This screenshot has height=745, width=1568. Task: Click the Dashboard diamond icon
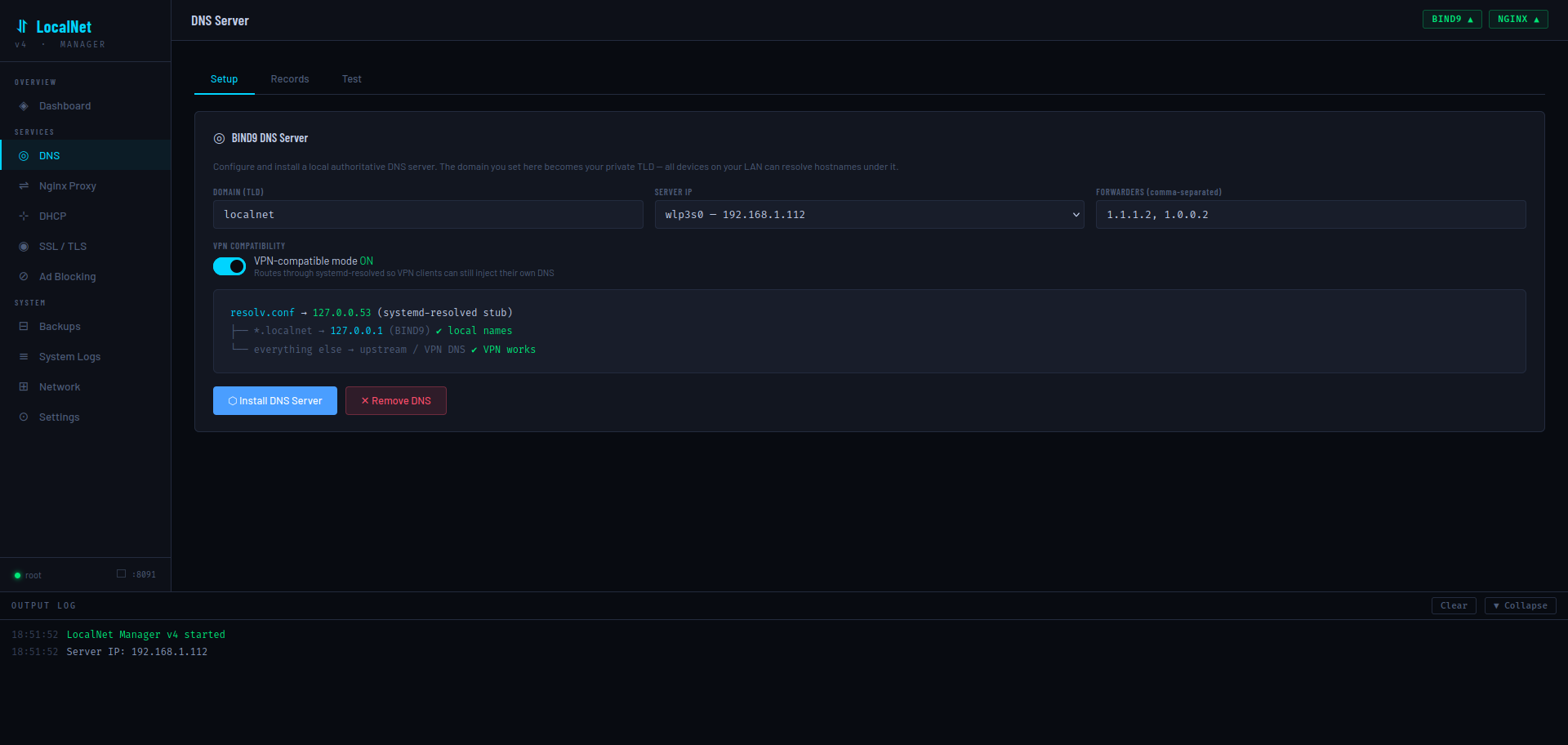(24, 106)
